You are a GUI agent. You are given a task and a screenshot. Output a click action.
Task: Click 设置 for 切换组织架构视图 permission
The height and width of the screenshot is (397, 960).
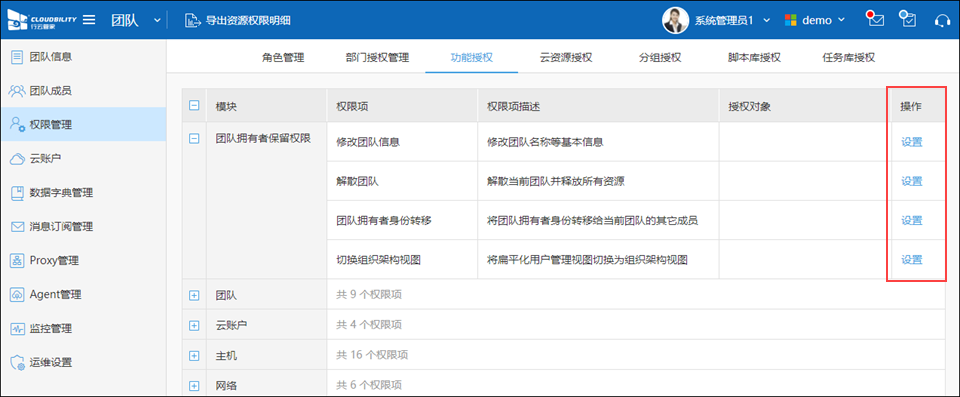click(912, 260)
